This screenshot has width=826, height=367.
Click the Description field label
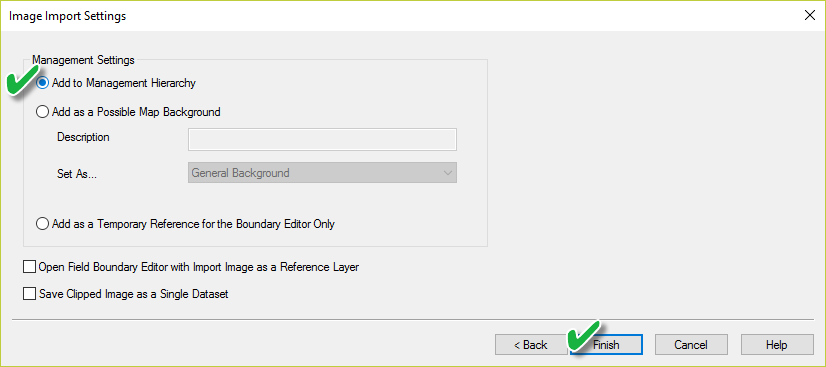83,137
